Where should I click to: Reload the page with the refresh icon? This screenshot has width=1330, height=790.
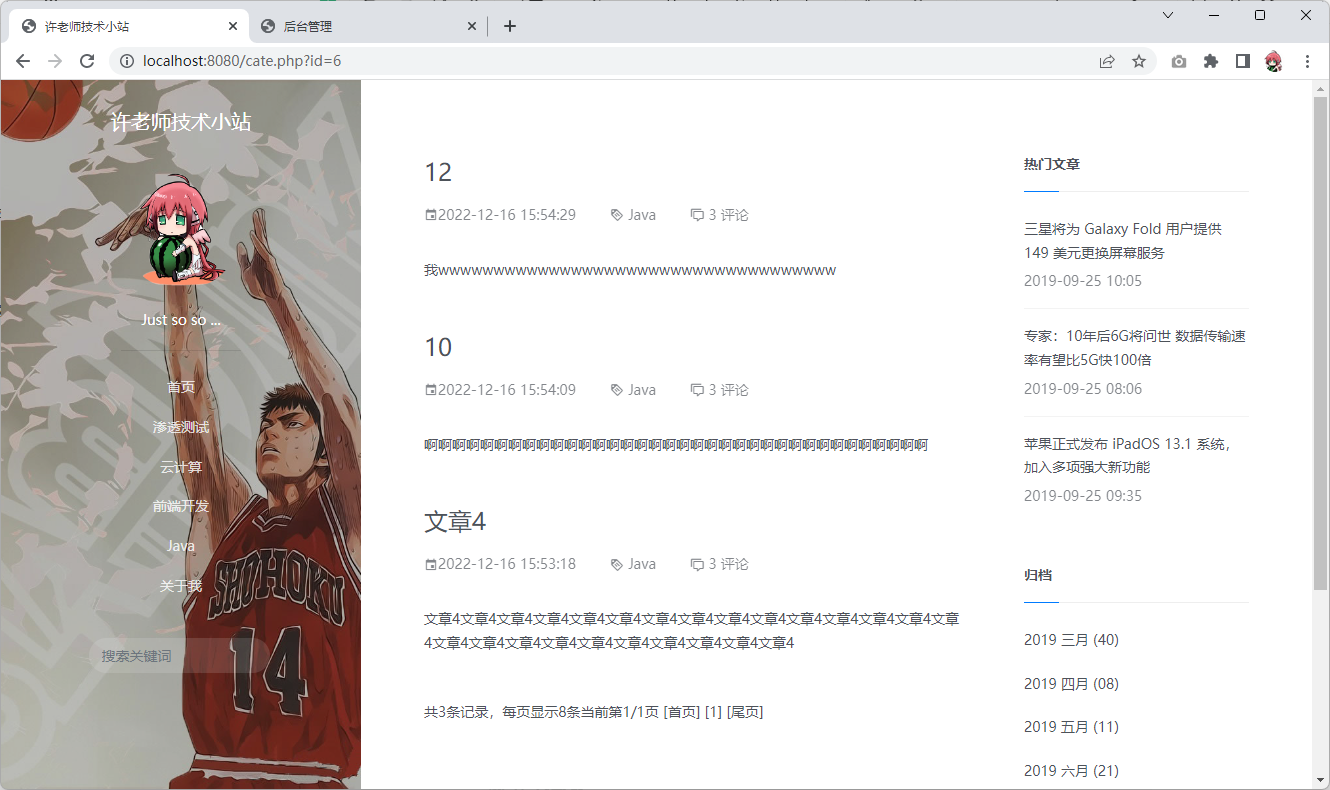click(x=87, y=61)
